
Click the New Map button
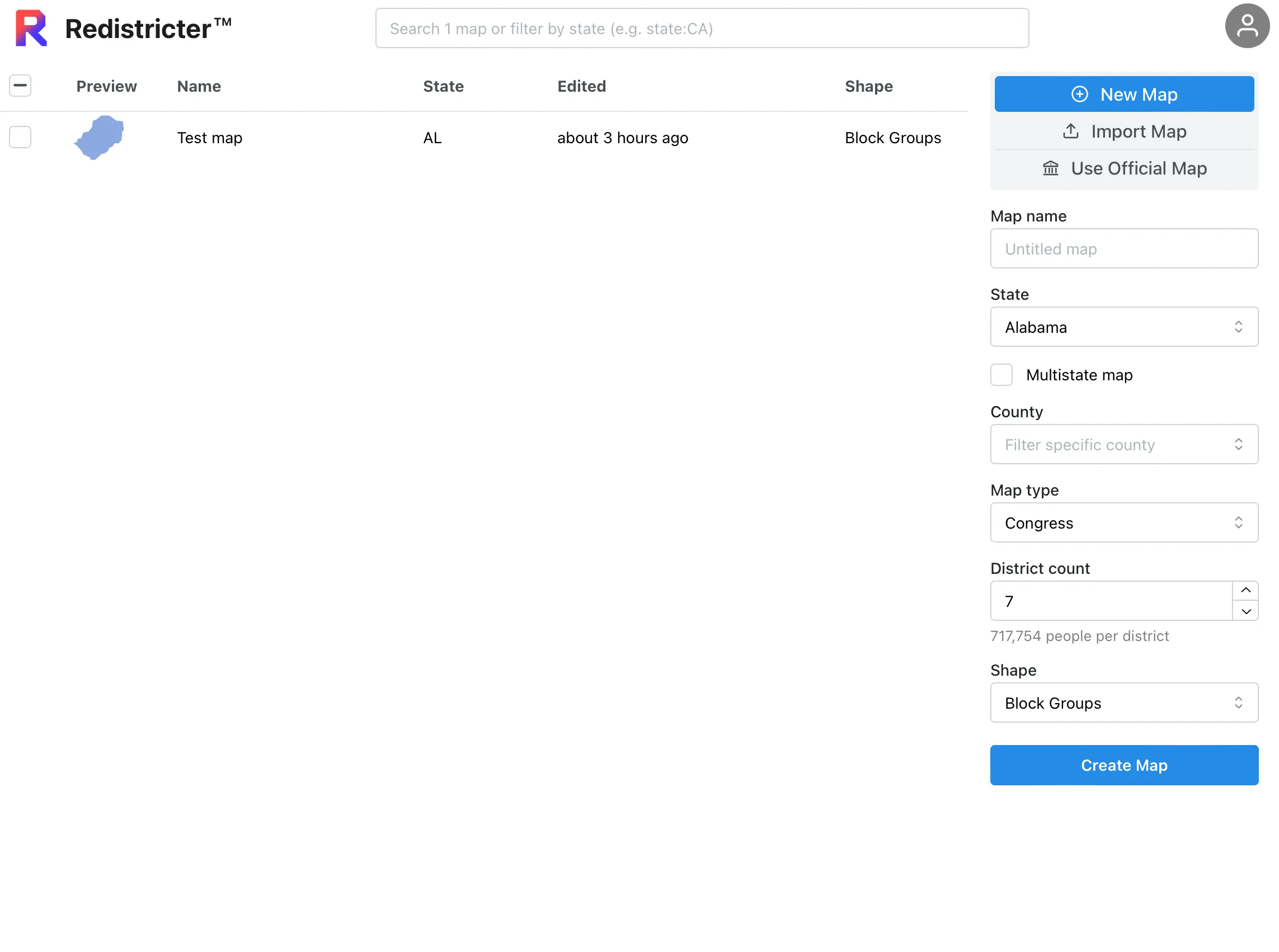1124,93
